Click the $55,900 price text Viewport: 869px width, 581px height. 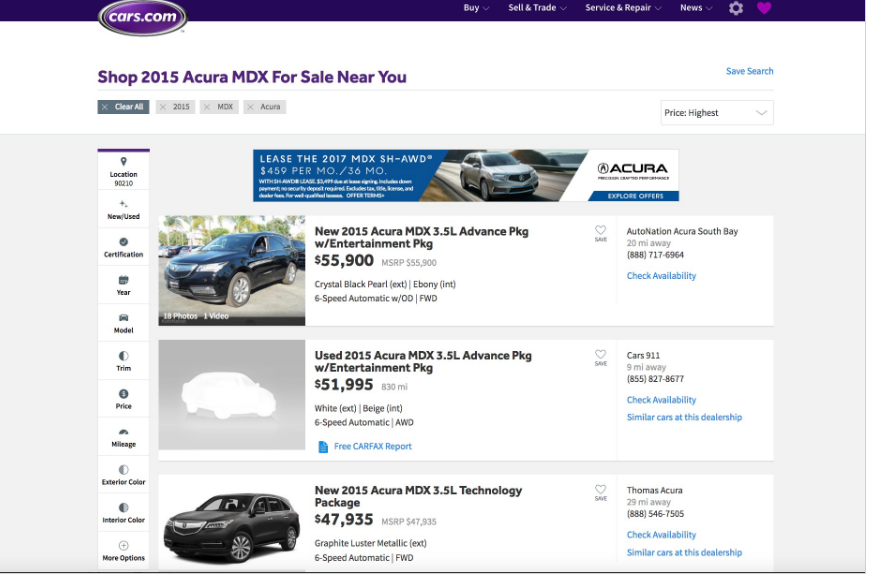pos(344,261)
